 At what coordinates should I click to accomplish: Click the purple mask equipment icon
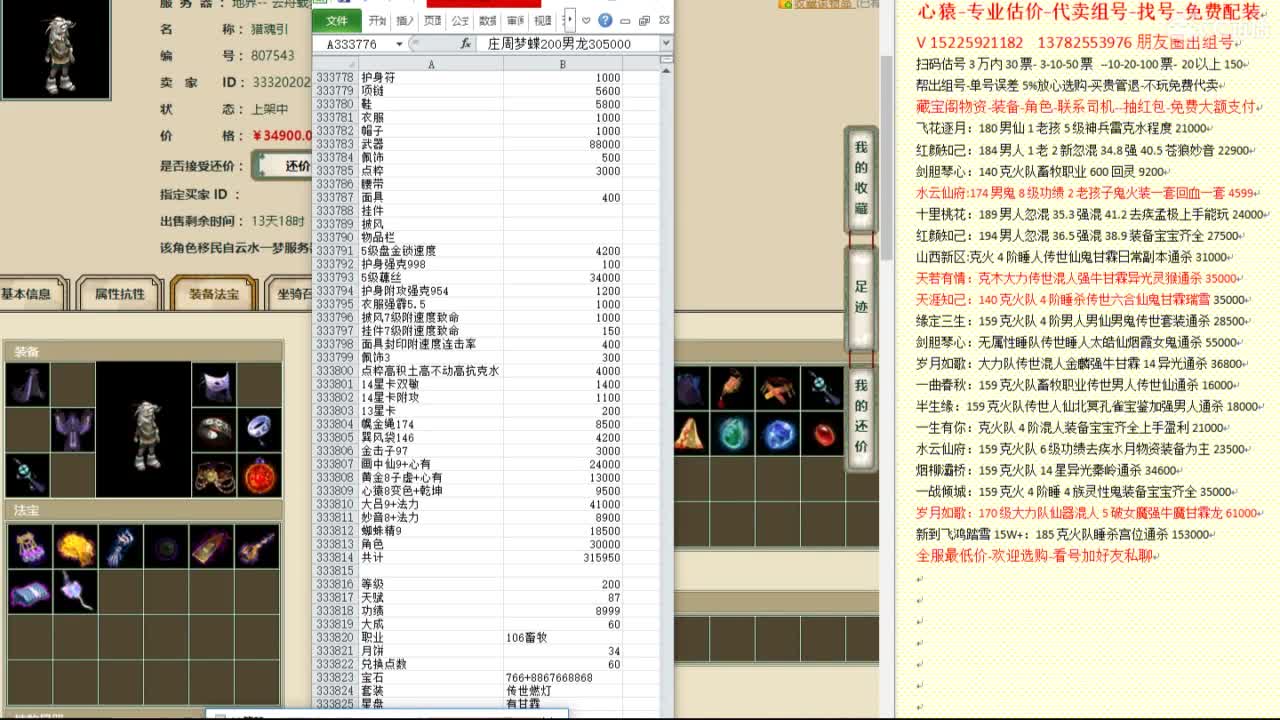point(214,385)
